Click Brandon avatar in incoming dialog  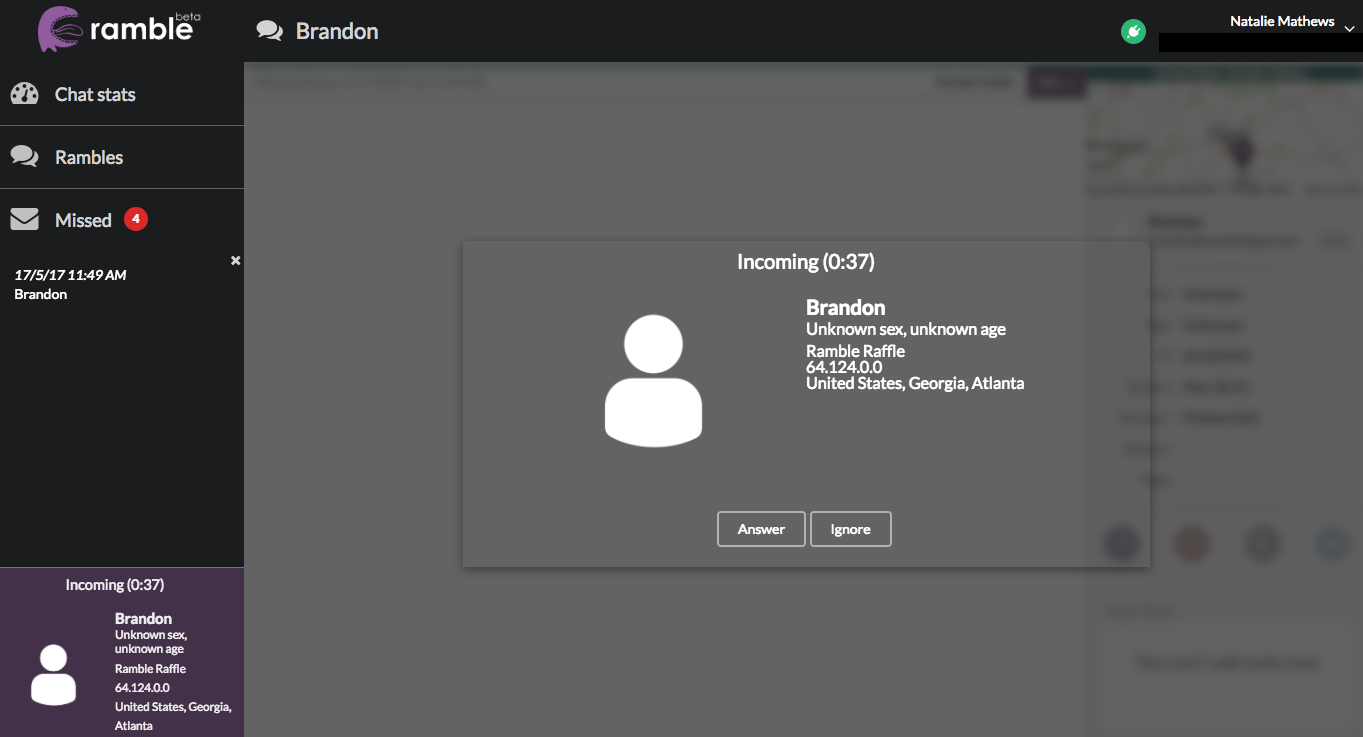(x=653, y=380)
